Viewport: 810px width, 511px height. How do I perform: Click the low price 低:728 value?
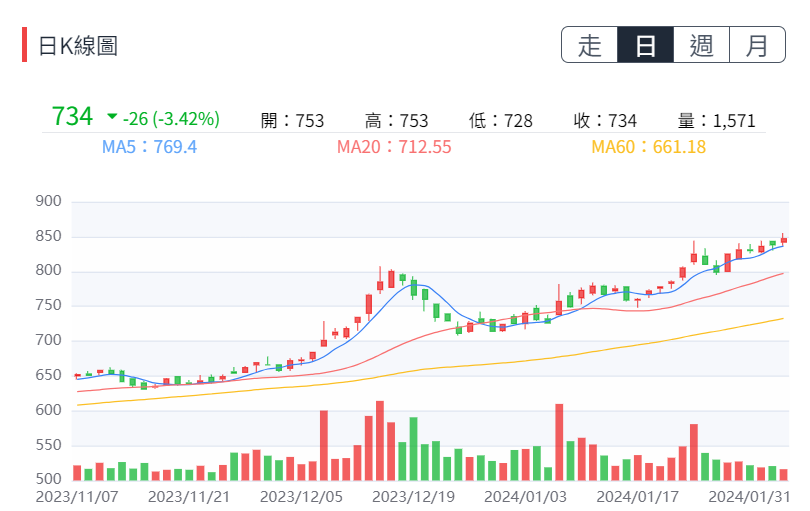click(500, 121)
